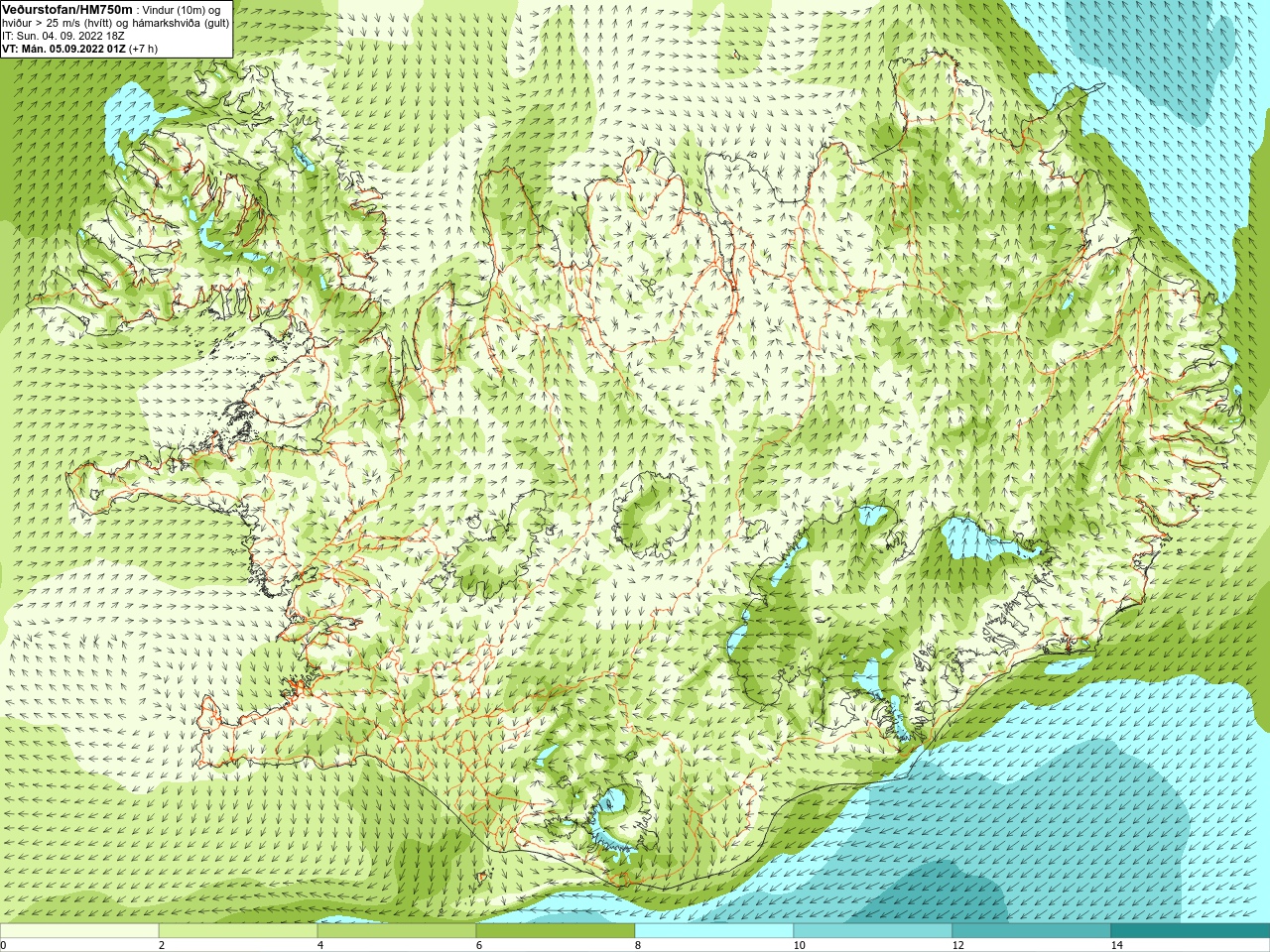Click the 'VT: Mán. 05.09.2022 01Z (+7 h)' line
The width and height of the screenshot is (1270, 952).
point(79,48)
